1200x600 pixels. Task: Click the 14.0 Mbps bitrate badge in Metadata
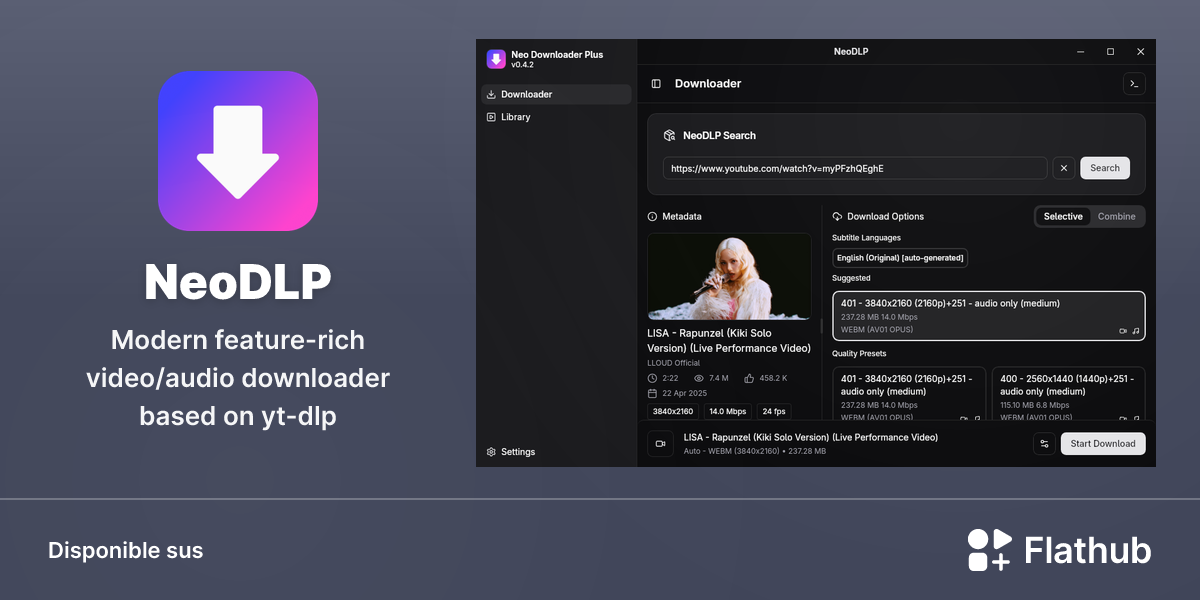click(x=728, y=411)
